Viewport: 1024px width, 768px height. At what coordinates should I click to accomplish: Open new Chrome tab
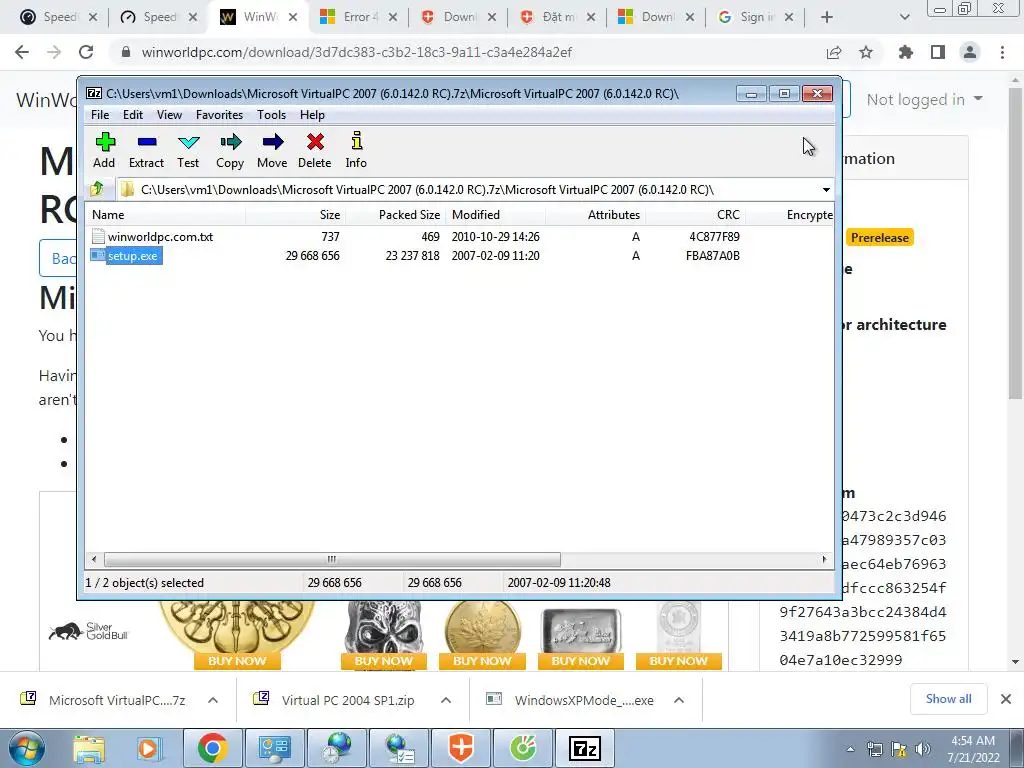pos(827,17)
